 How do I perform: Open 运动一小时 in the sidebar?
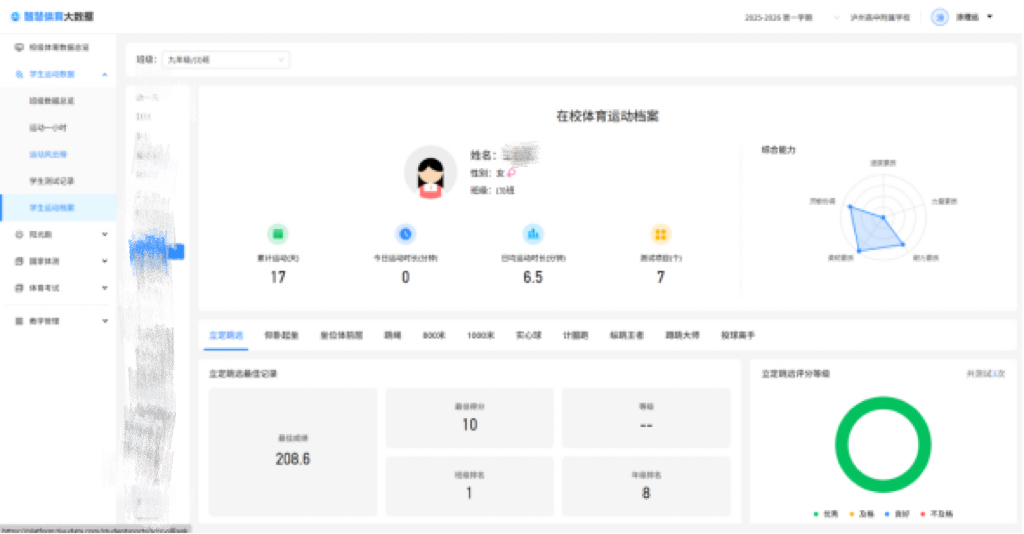48,128
